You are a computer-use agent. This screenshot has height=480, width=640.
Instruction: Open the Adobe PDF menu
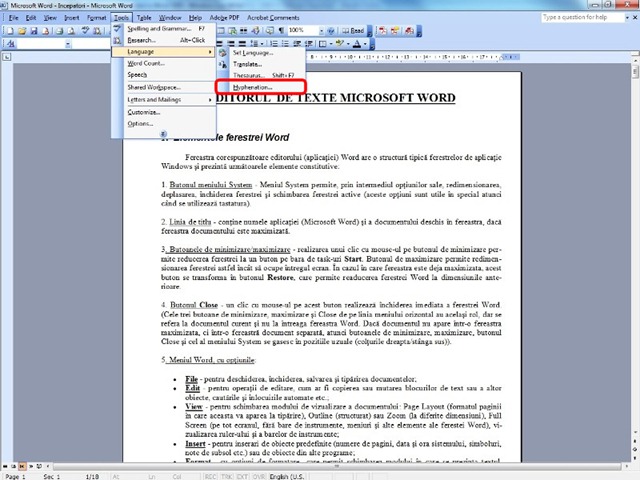click(x=224, y=18)
